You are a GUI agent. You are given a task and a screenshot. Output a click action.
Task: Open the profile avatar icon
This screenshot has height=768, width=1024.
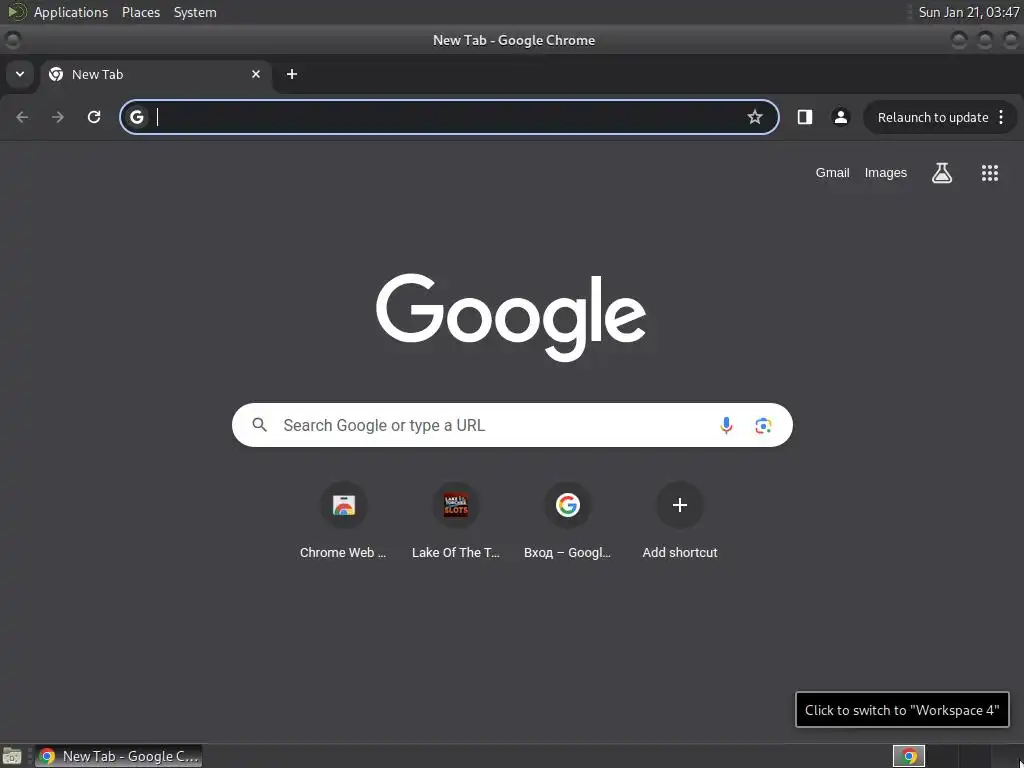(840, 117)
